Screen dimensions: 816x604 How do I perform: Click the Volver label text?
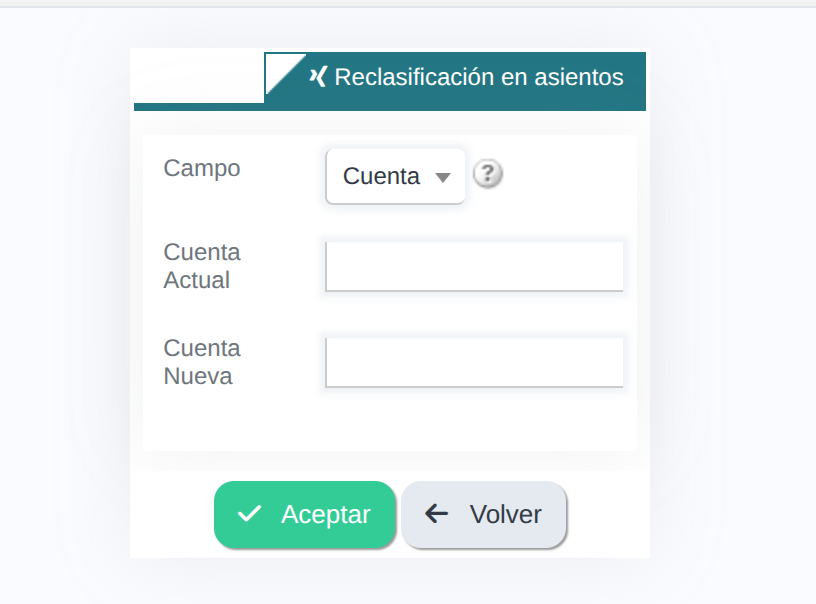[x=506, y=515]
